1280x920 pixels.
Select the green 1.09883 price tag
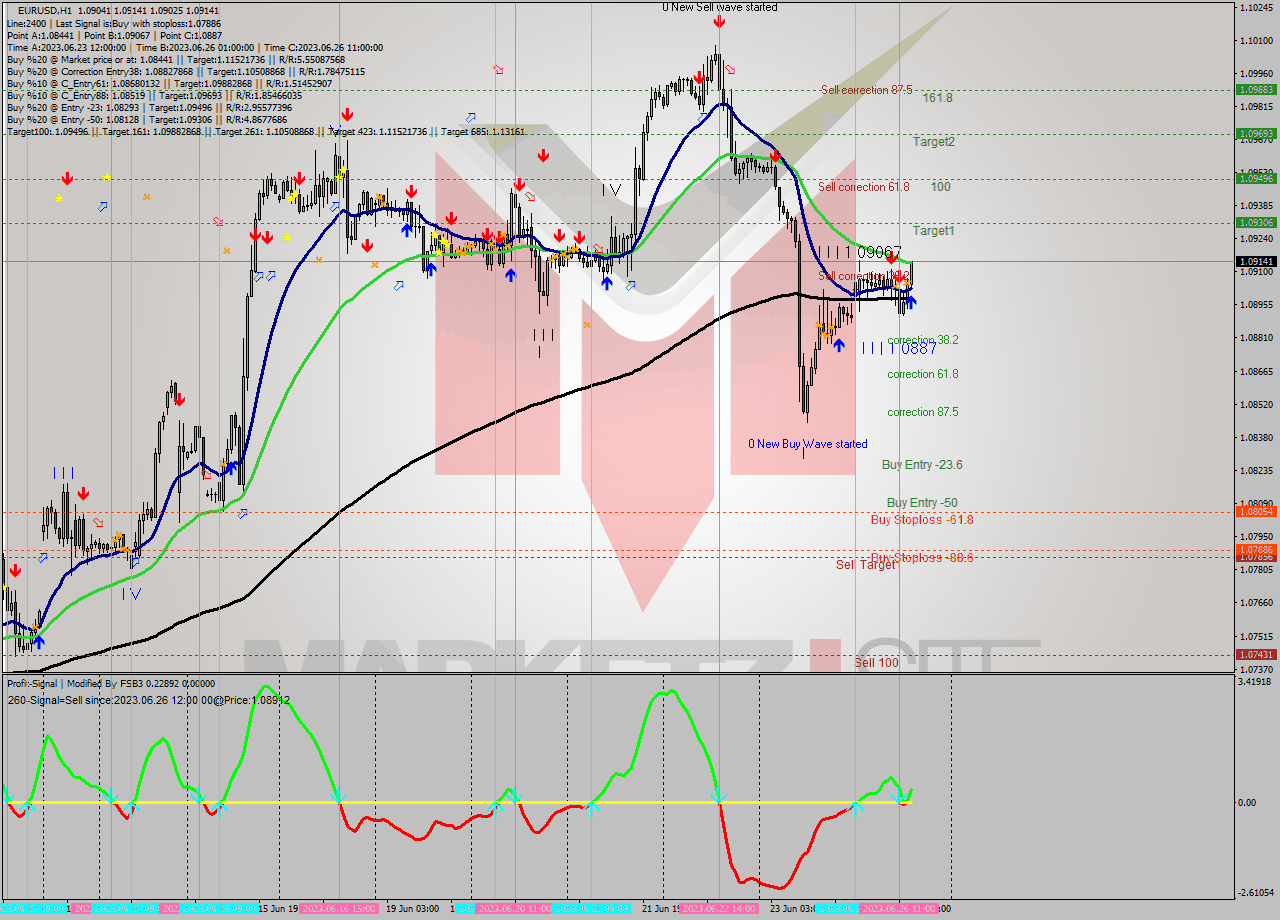pos(1255,90)
